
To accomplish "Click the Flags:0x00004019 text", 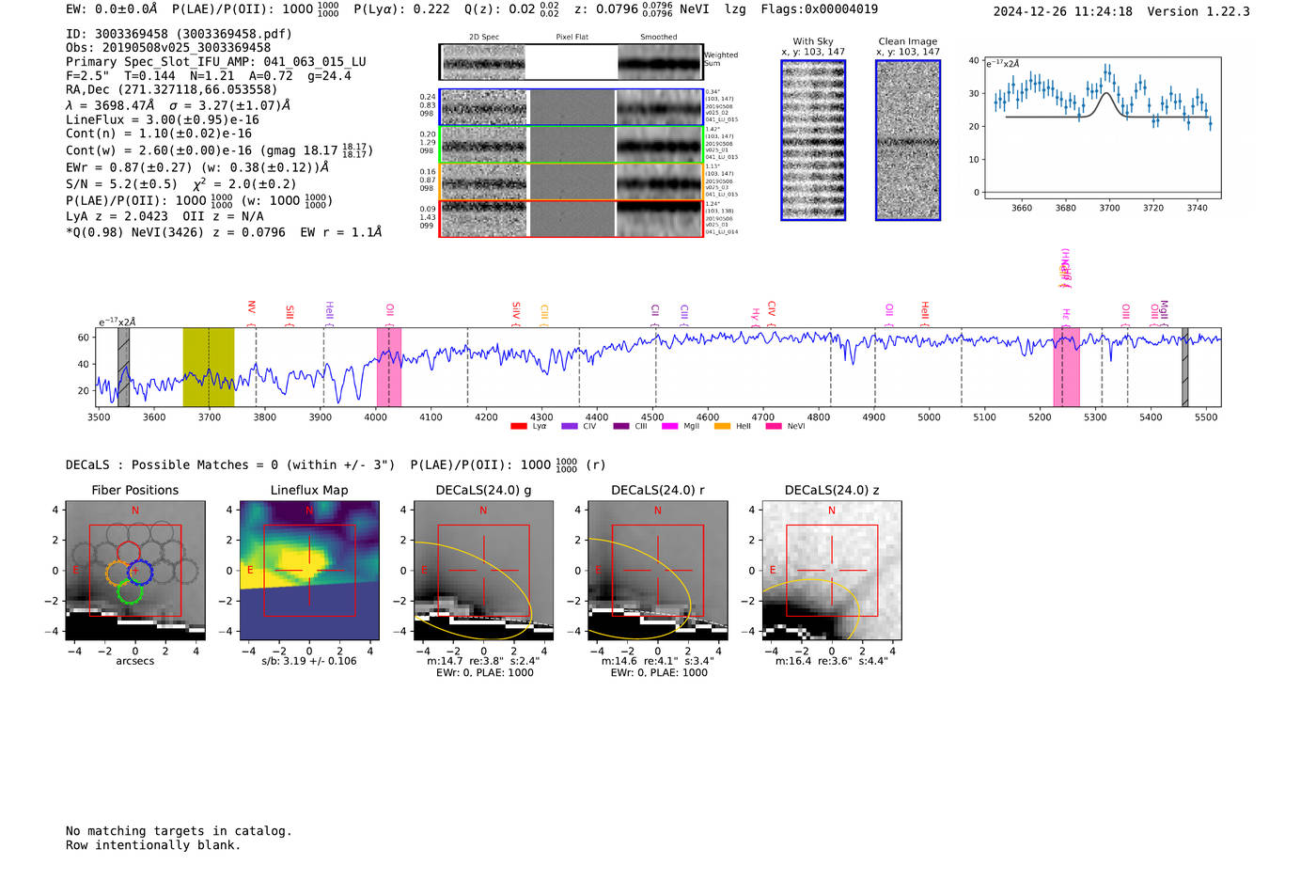I will pos(820,9).
